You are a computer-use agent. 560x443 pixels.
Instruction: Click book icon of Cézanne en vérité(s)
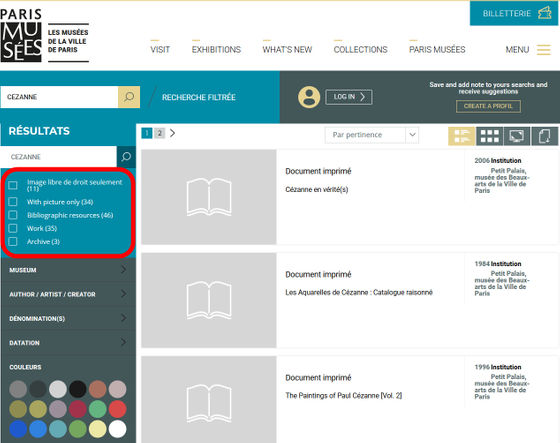209,197
